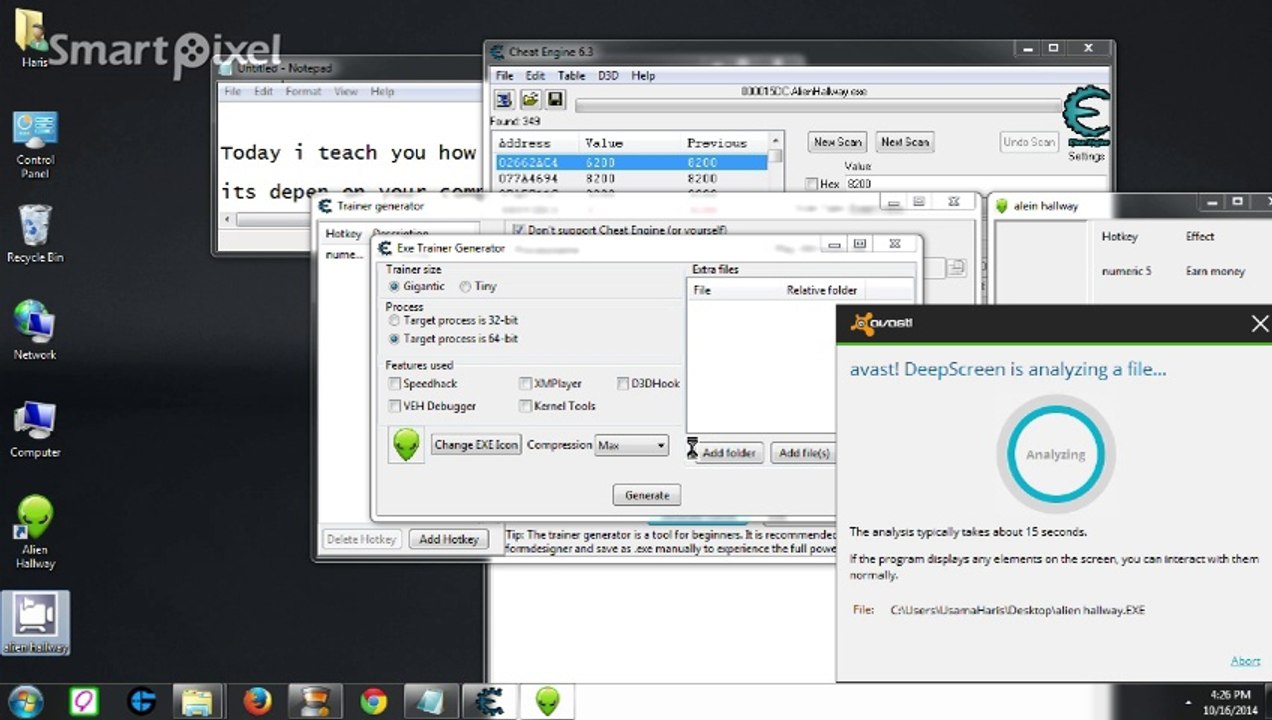This screenshot has height=720, width=1272.
Task: Click Next Scan in Cheat Engine
Action: tap(905, 142)
